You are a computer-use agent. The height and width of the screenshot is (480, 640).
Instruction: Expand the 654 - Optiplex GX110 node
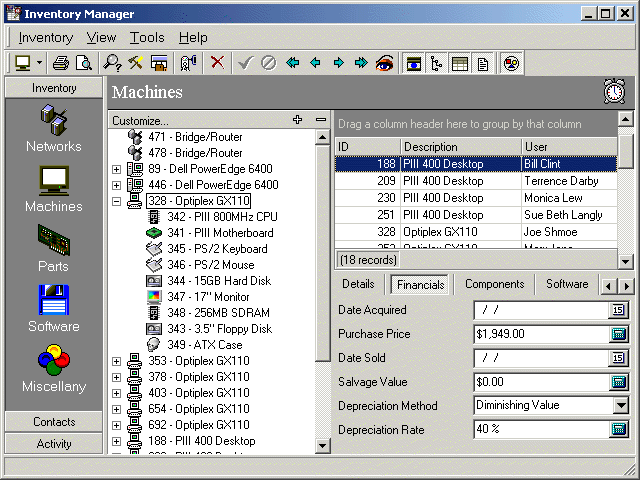[116, 409]
